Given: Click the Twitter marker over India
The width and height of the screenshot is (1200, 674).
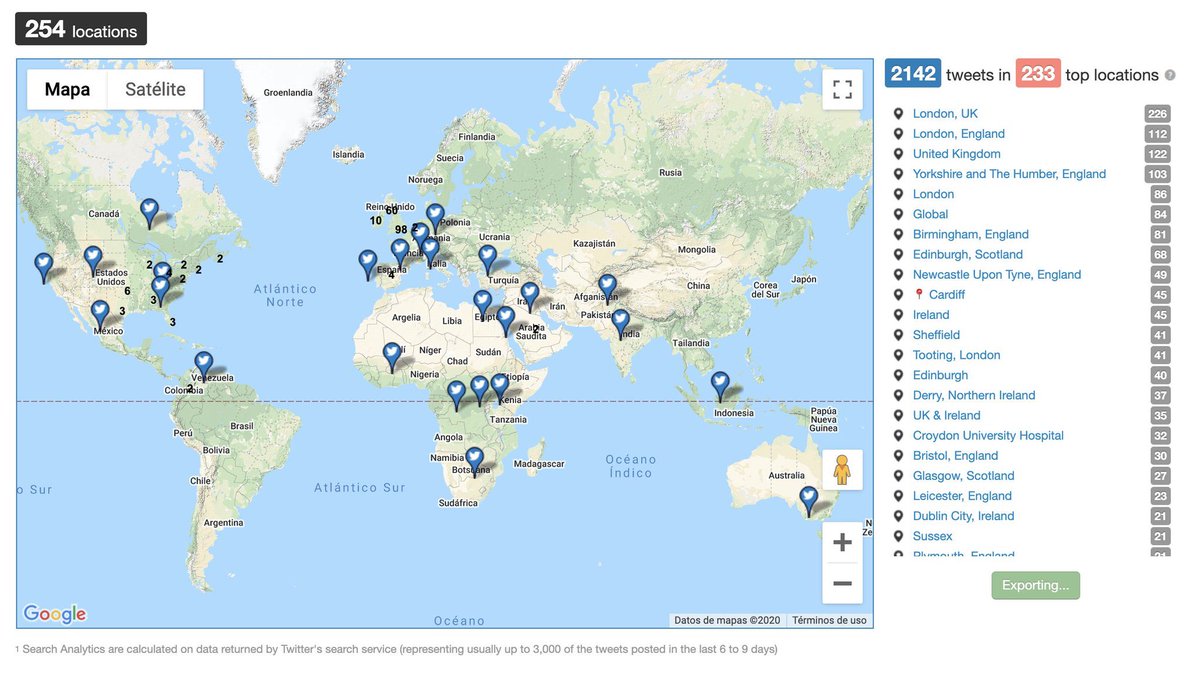Looking at the screenshot, I should coord(621,323).
